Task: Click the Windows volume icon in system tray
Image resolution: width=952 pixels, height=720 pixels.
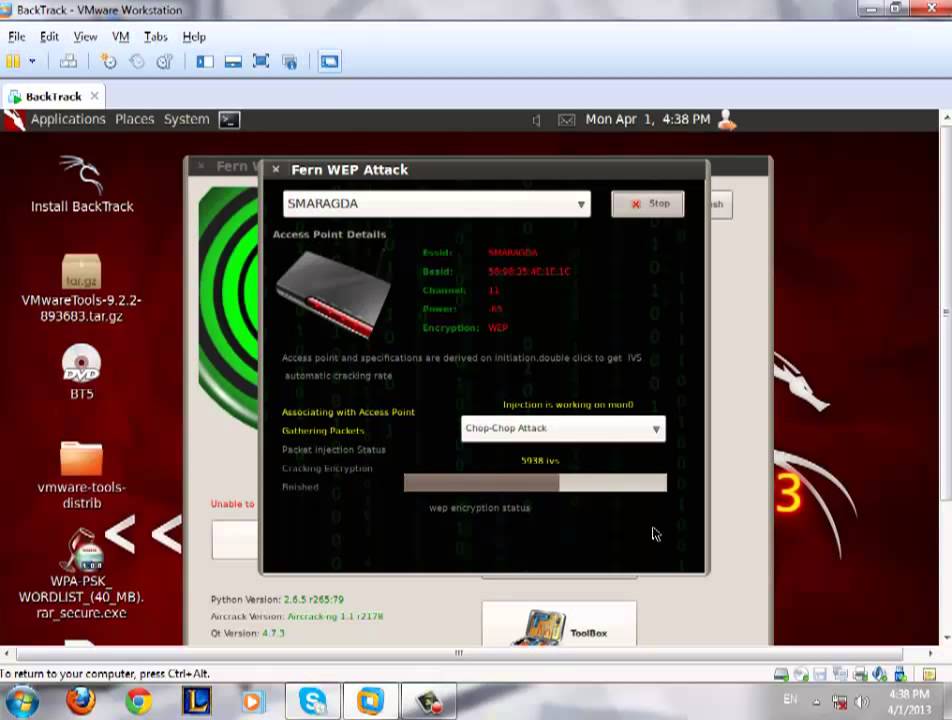Action: coord(862,702)
